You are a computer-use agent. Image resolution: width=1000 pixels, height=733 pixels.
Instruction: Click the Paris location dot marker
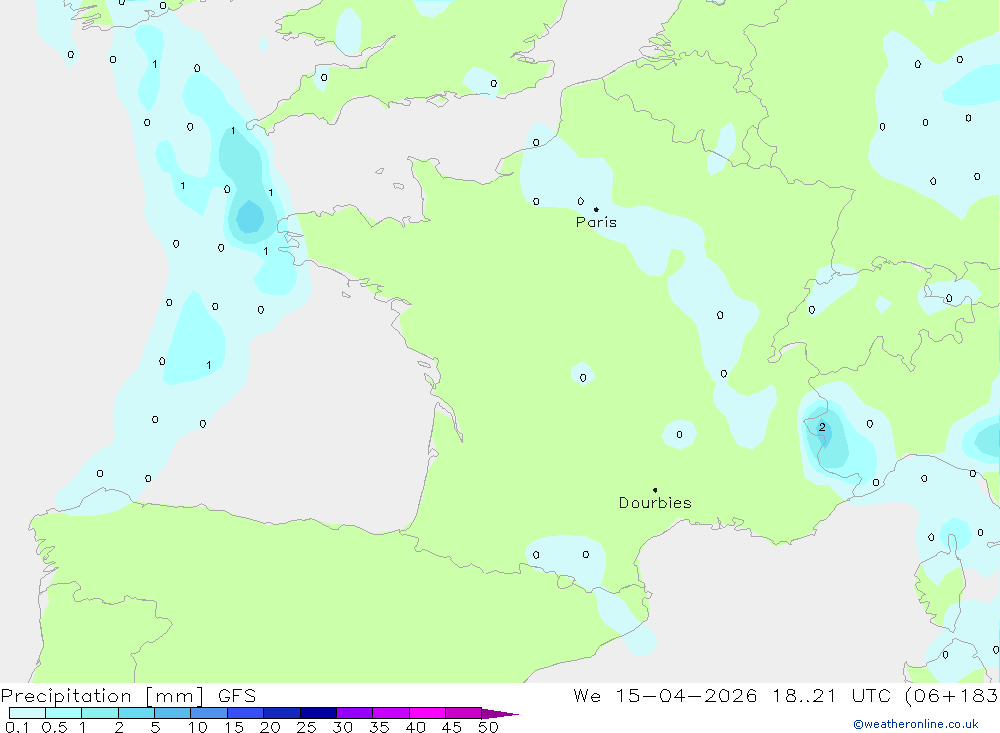[x=596, y=209]
